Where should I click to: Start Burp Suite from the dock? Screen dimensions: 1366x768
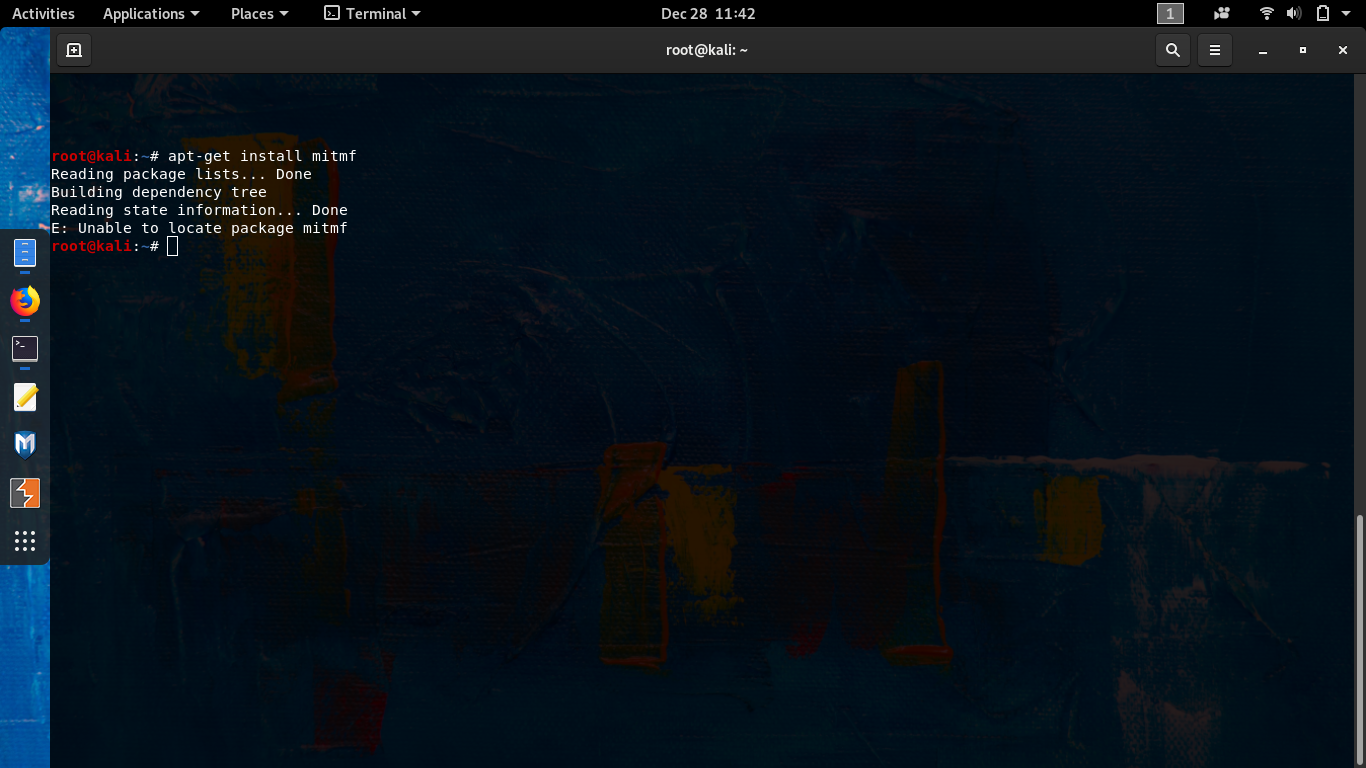click(x=25, y=493)
